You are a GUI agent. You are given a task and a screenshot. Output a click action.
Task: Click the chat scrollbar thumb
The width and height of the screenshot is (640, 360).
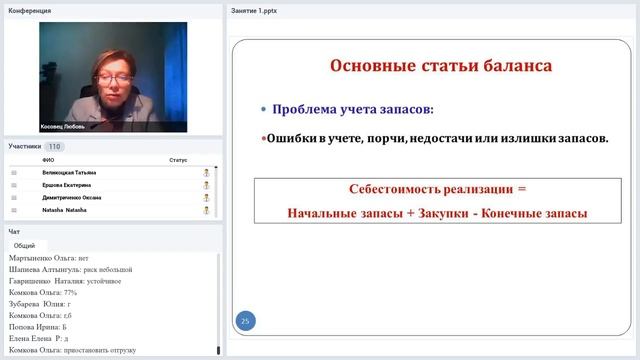[218, 350]
